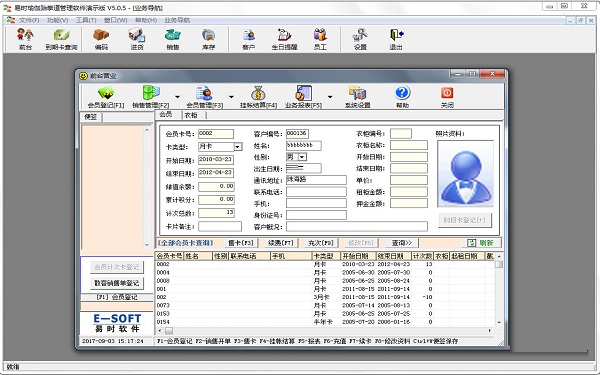Open the 帮助(H) menu
The width and height of the screenshot is (600, 375).
[146, 20]
